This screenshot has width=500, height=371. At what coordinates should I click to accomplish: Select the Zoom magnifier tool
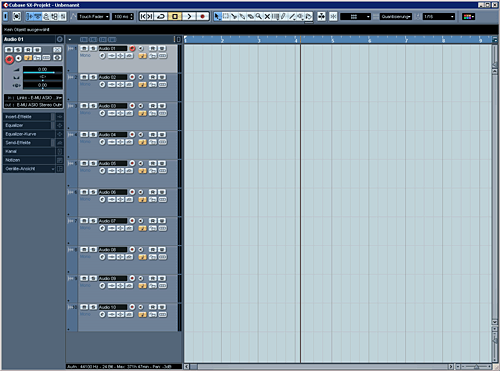pyautogui.click(x=259, y=16)
